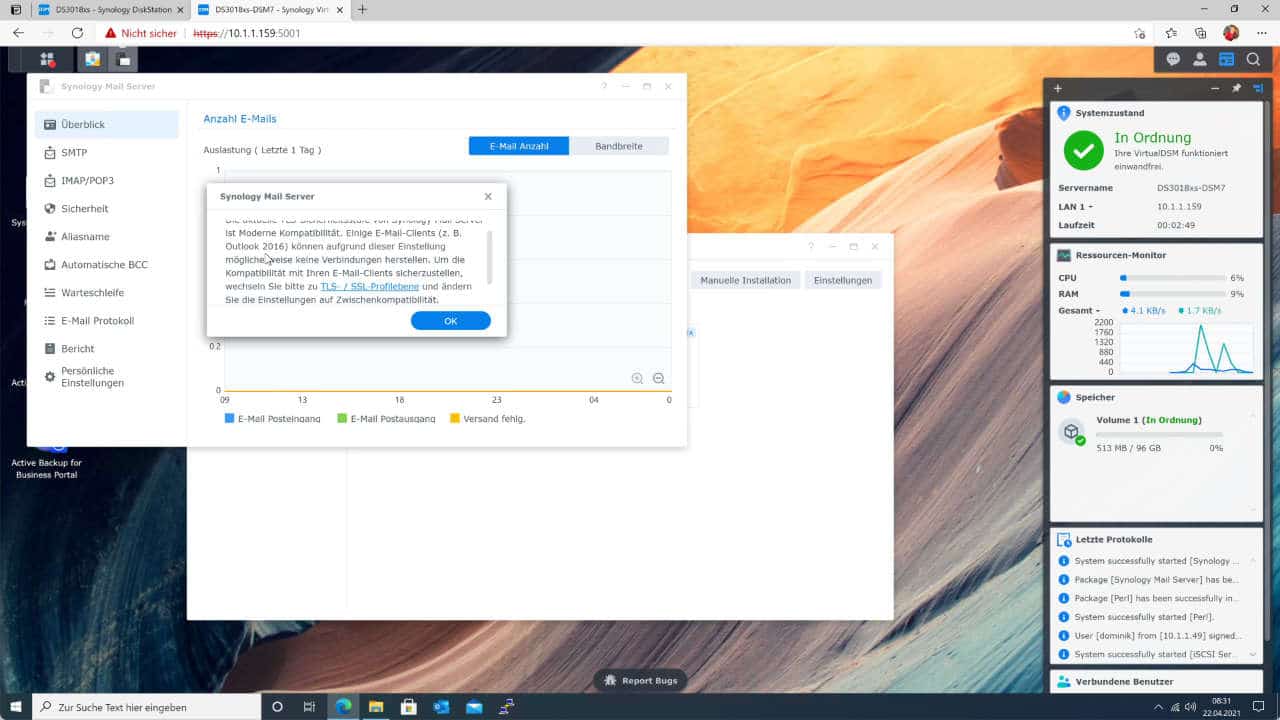The image size is (1280, 720).
Task: Add a widget with the plus icon
Action: 1058,88
